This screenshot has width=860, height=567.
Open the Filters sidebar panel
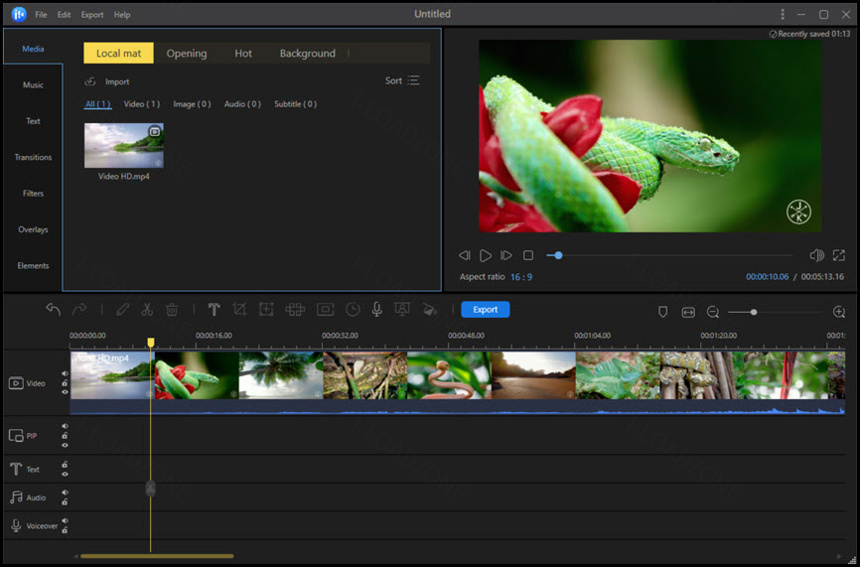click(x=33, y=194)
